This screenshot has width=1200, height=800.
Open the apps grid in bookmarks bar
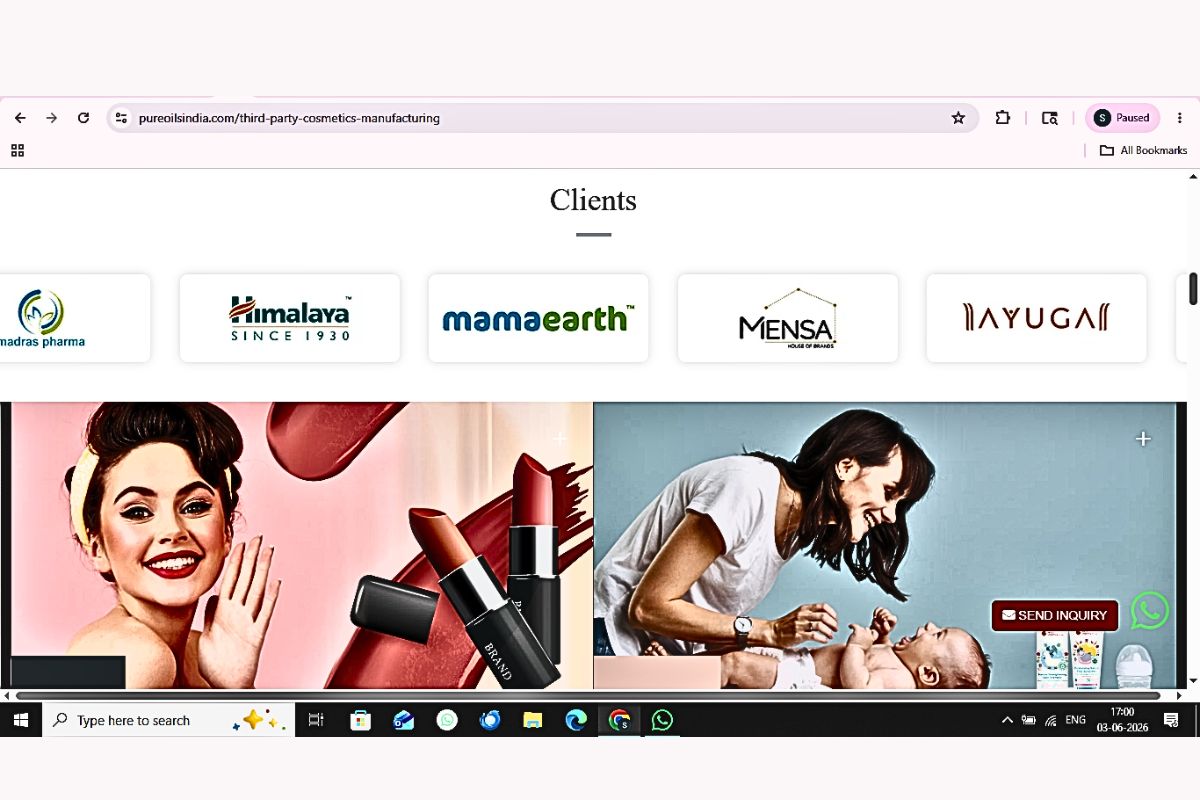(17, 150)
